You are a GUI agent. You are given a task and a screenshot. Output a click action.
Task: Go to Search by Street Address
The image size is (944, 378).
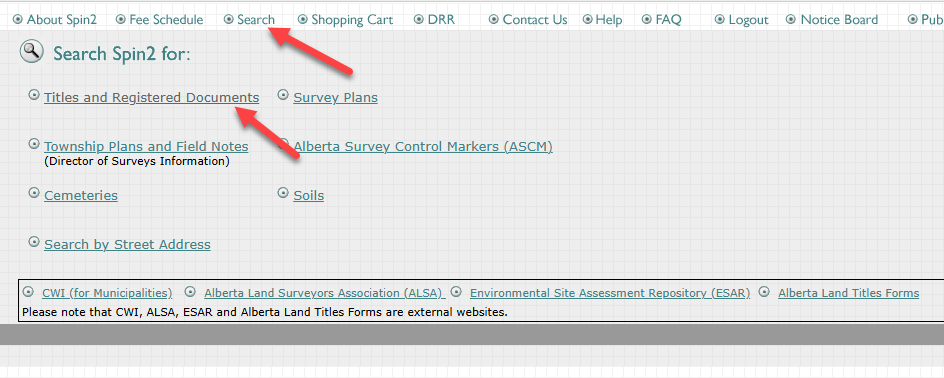click(x=127, y=244)
